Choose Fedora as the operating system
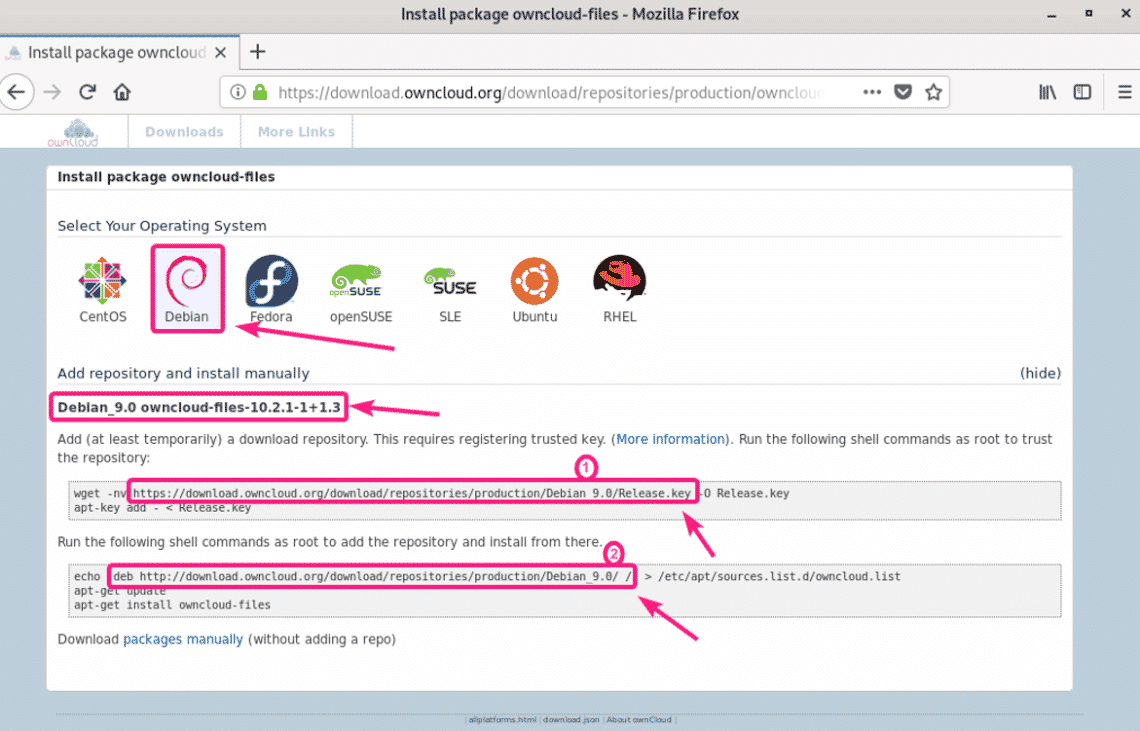 [271, 281]
